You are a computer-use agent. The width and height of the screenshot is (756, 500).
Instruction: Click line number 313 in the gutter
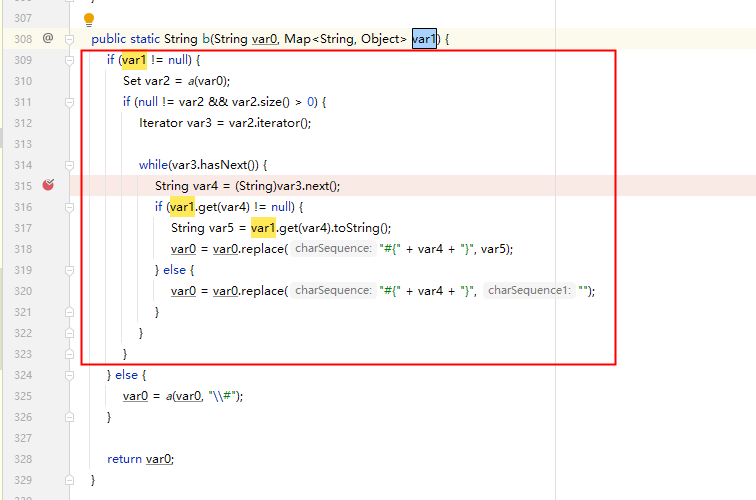pos(23,144)
